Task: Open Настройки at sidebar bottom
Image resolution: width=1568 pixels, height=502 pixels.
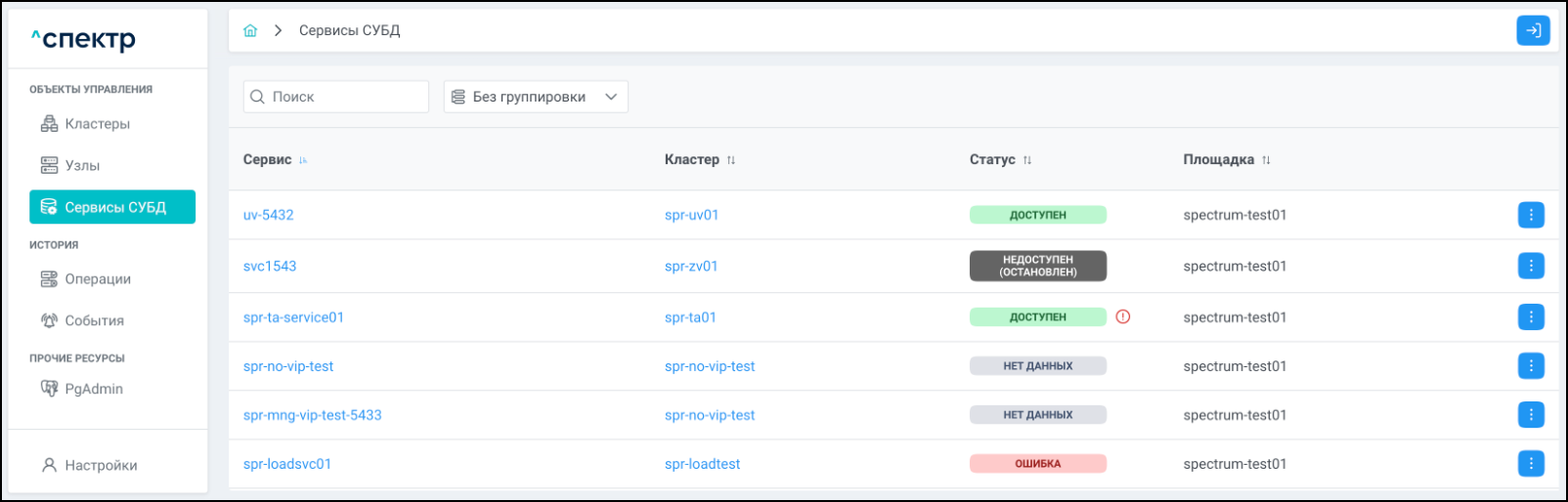Action: 101,466
